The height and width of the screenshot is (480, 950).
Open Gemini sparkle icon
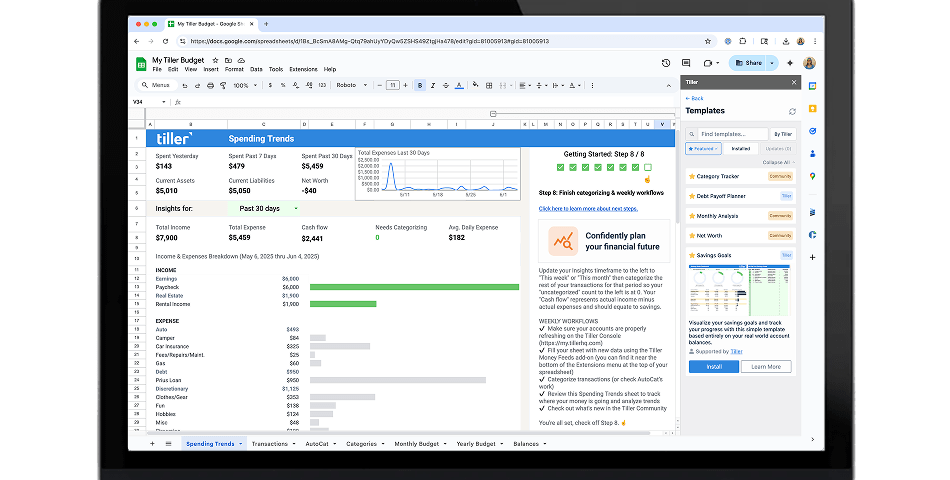click(x=790, y=63)
